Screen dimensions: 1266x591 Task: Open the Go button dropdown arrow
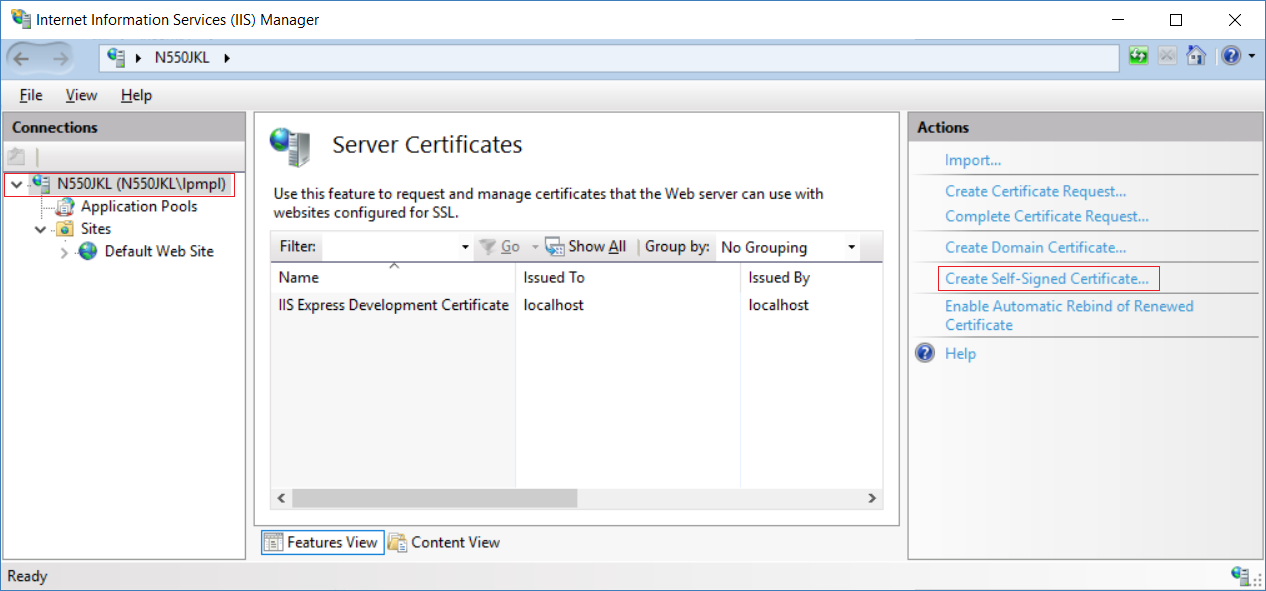point(535,247)
